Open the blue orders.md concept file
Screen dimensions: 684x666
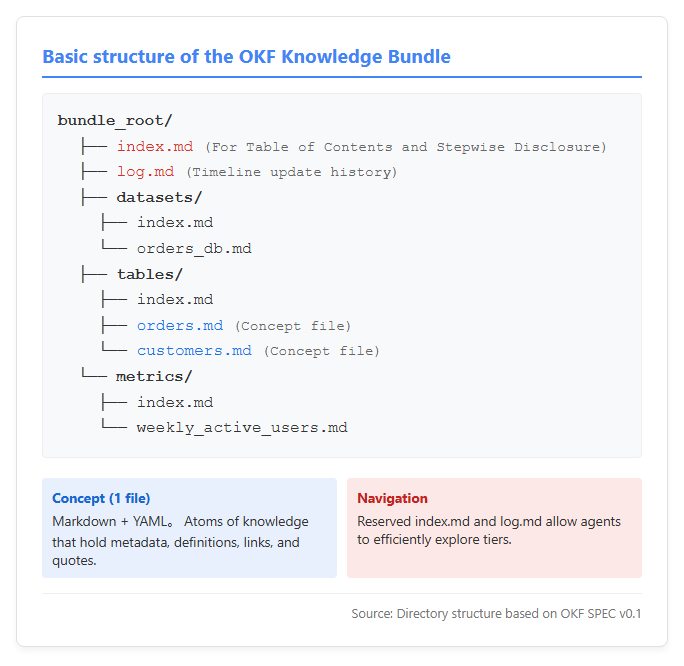point(180,325)
